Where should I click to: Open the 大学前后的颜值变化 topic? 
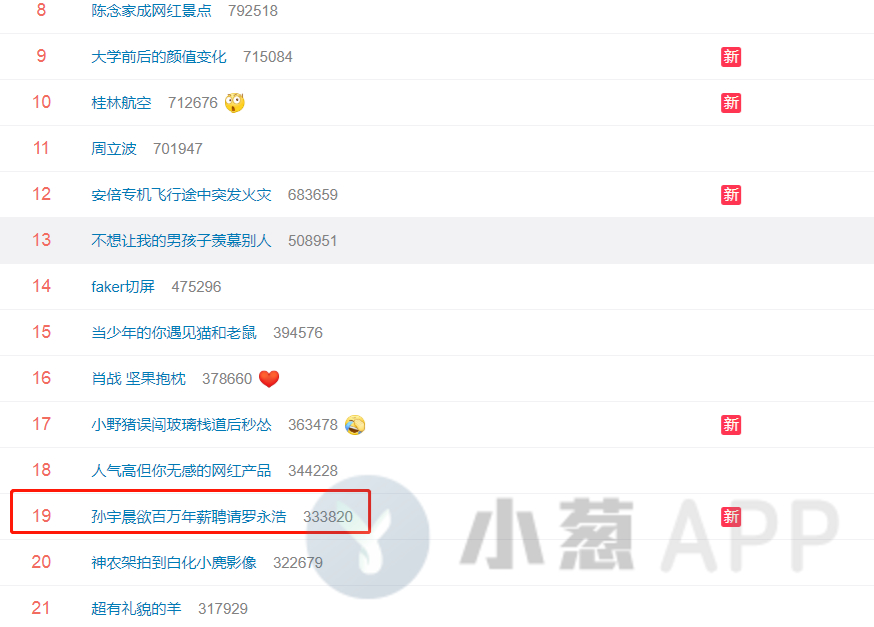[159, 57]
